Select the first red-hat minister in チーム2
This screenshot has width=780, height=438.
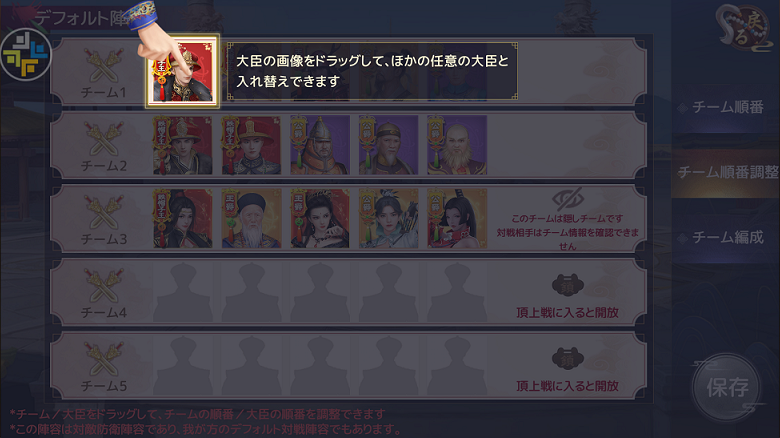click(x=183, y=145)
